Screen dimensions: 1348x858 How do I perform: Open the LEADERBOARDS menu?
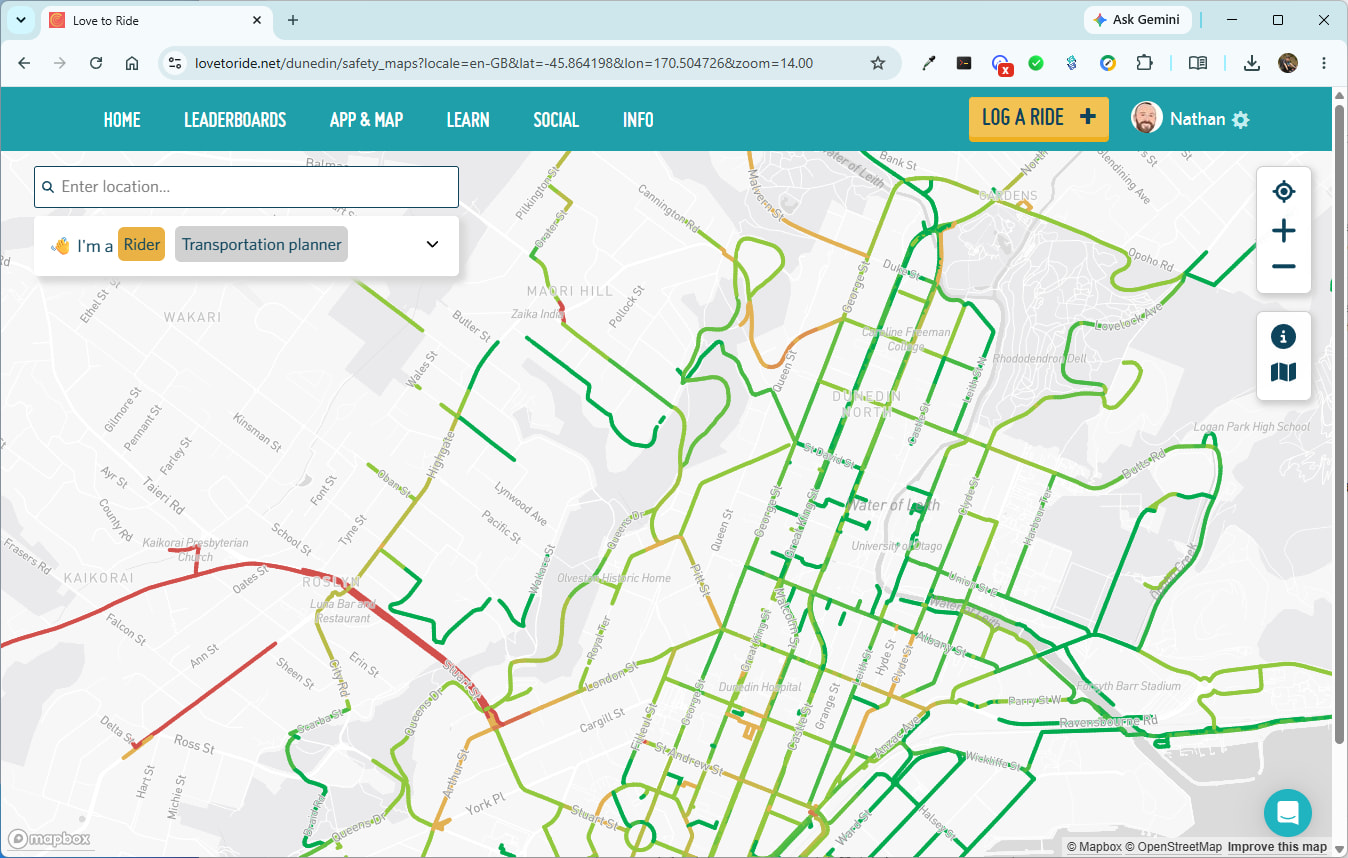point(235,120)
